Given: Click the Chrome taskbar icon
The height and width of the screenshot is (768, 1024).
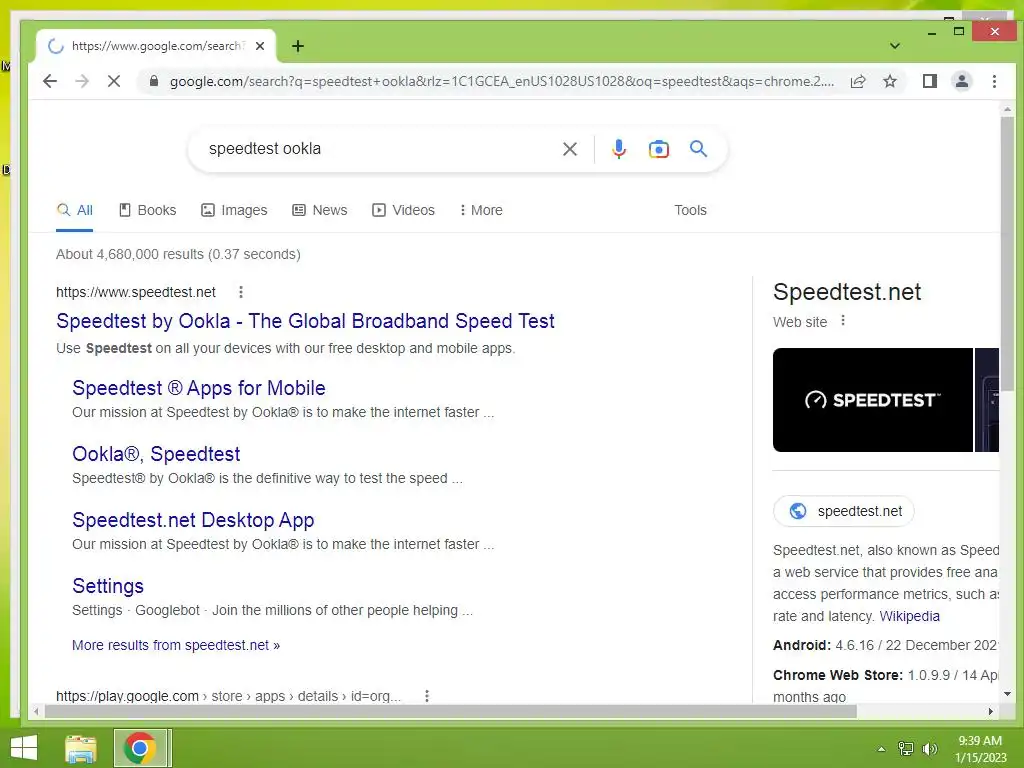Looking at the screenshot, I should click(x=140, y=748).
